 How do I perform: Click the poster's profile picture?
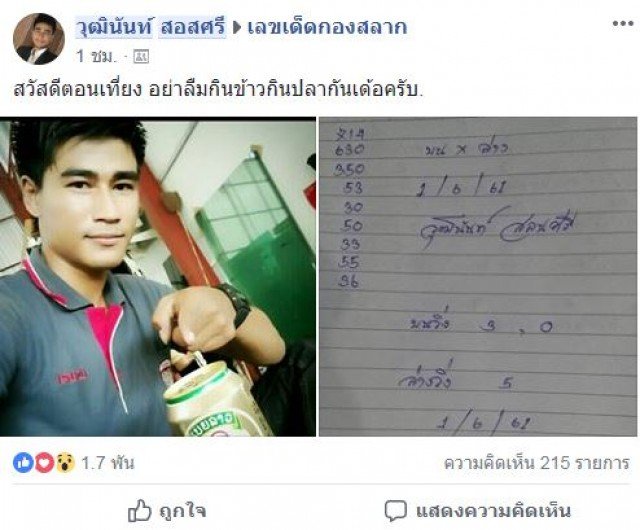tap(39, 39)
